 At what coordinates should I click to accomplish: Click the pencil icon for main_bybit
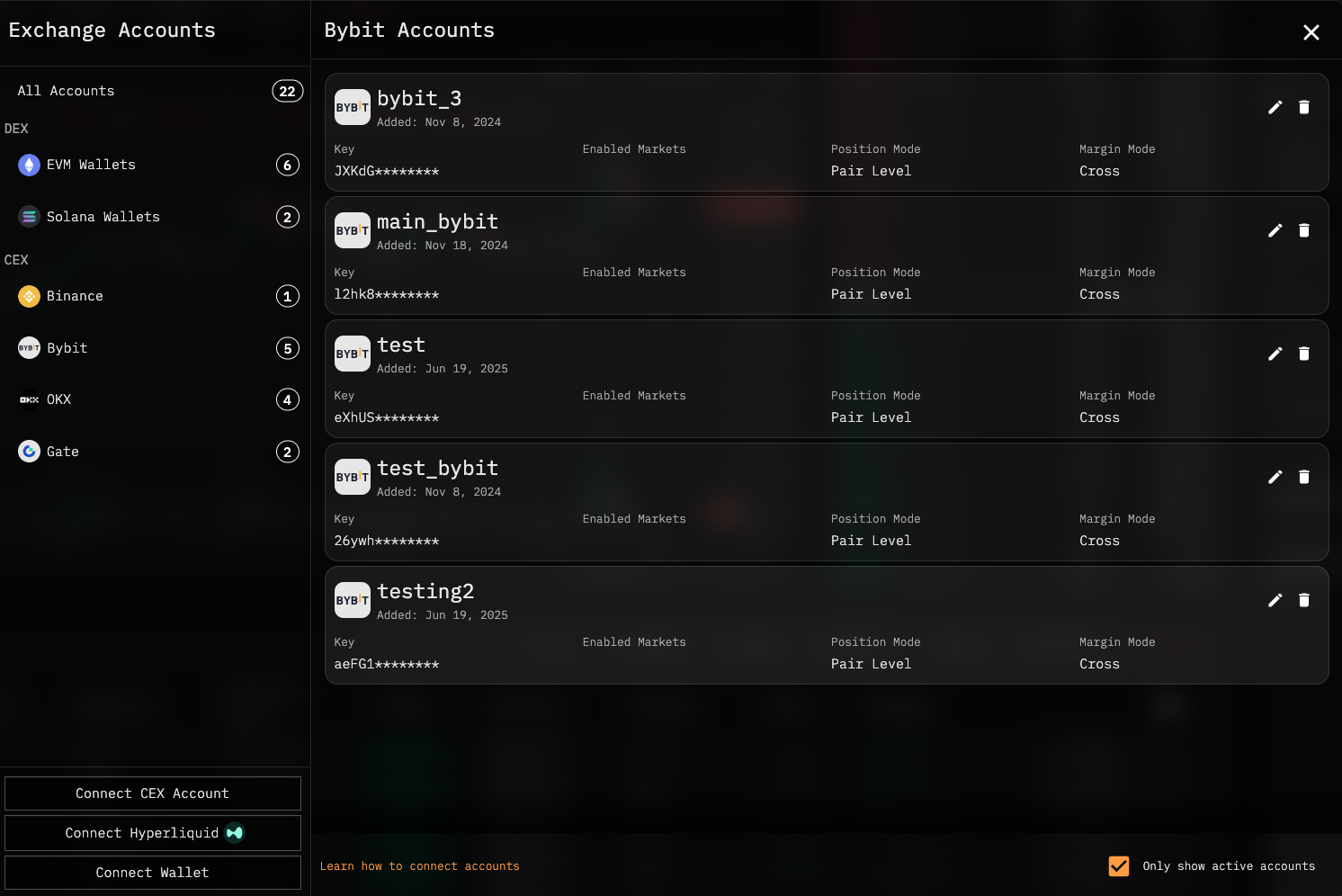coord(1275,230)
